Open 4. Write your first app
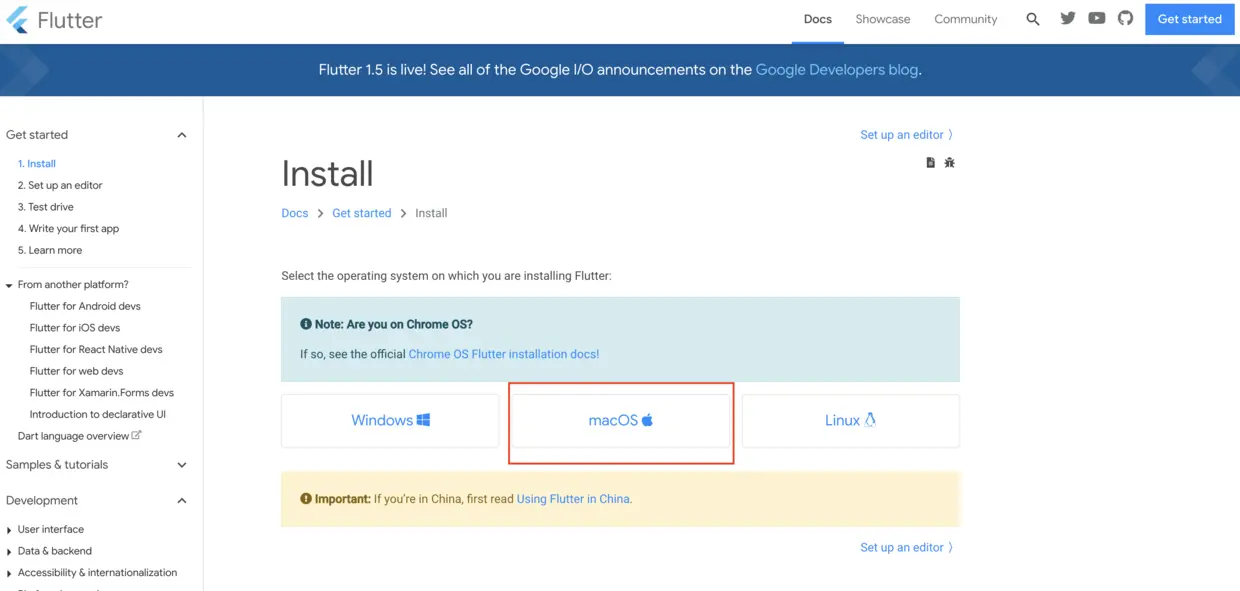 pyautogui.click(x=68, y=229)
